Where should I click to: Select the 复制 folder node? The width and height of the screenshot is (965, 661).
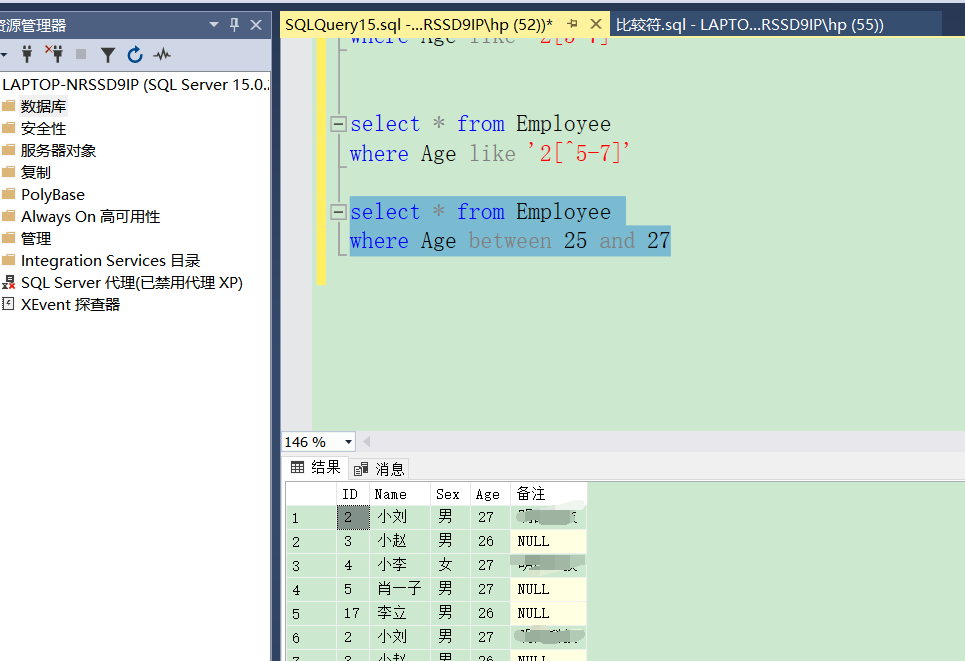coord(36,172)
